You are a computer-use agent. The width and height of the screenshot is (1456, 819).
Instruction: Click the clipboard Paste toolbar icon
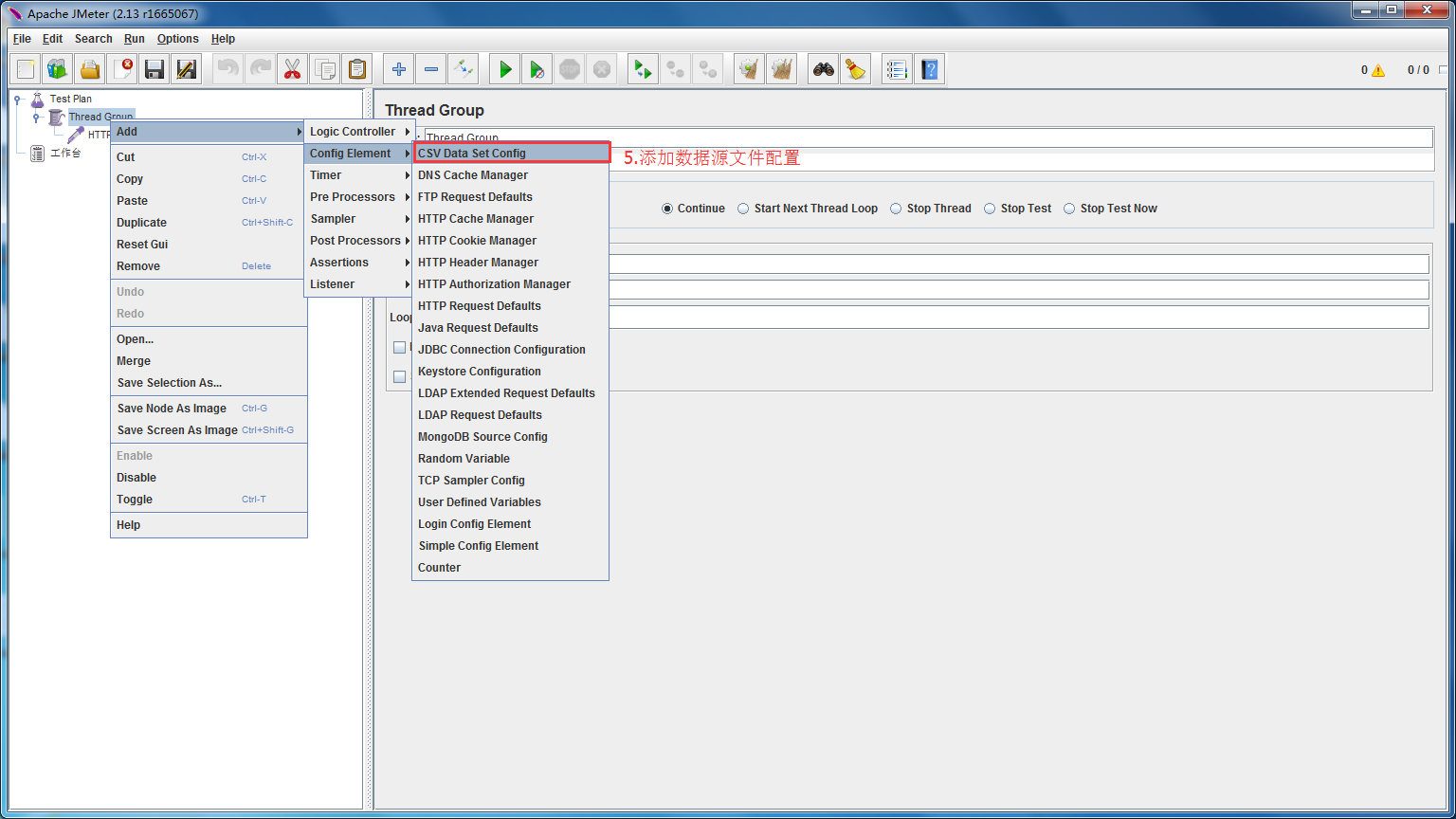pyautogui.click(x=357, y=69)
